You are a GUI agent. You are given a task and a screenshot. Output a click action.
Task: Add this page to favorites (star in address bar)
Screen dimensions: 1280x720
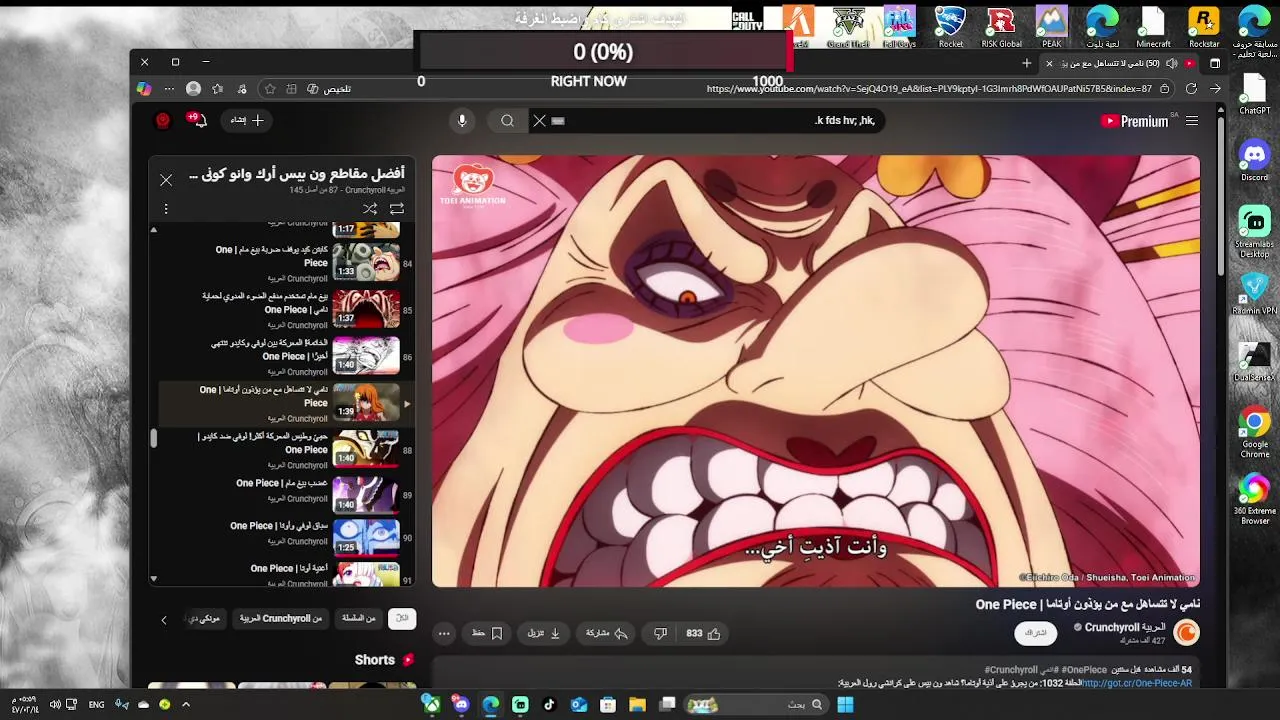tap(269, 89)
